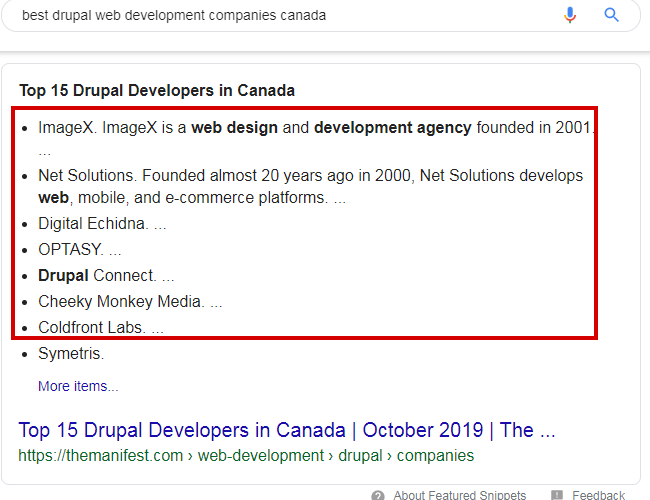Open 'Top 15 Drupal Developers in Canada | October 2019' result
This screenshot has width=650, height=500.
click(x=286, y=430)
